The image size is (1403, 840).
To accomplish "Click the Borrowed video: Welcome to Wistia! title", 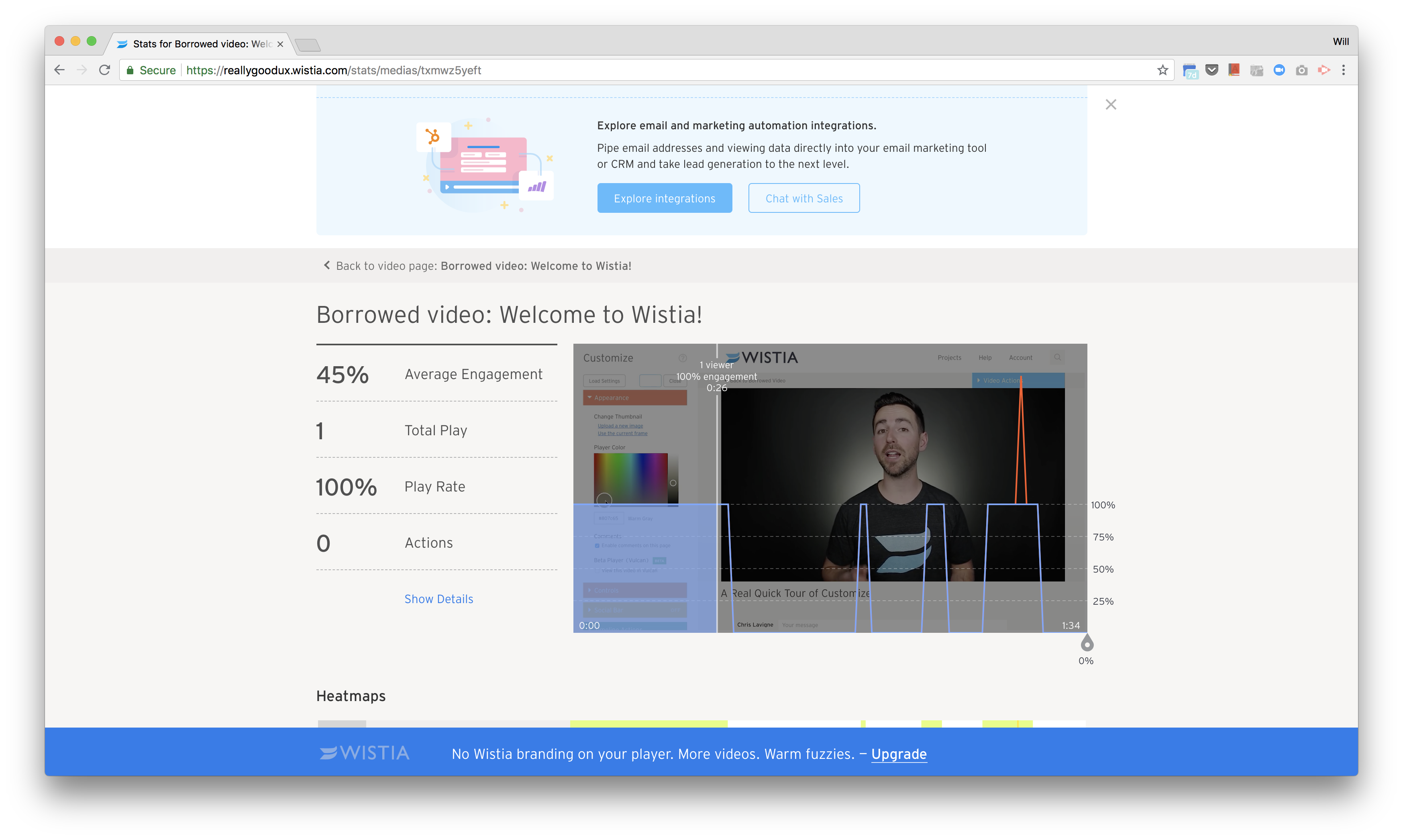I will (x=509, y=315).
